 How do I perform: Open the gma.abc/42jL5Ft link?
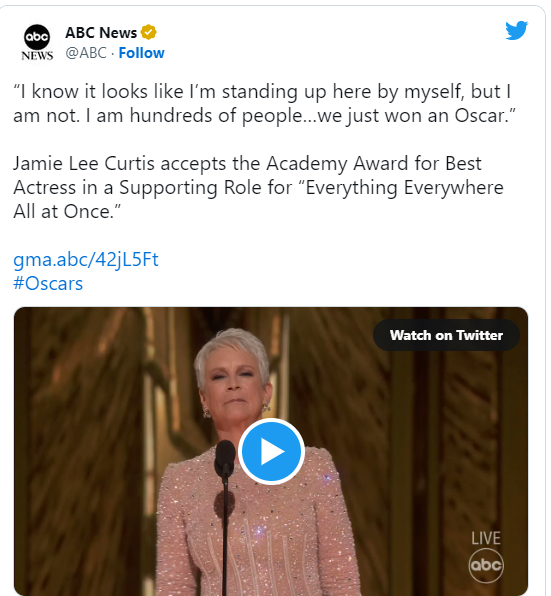coord(86,260)
